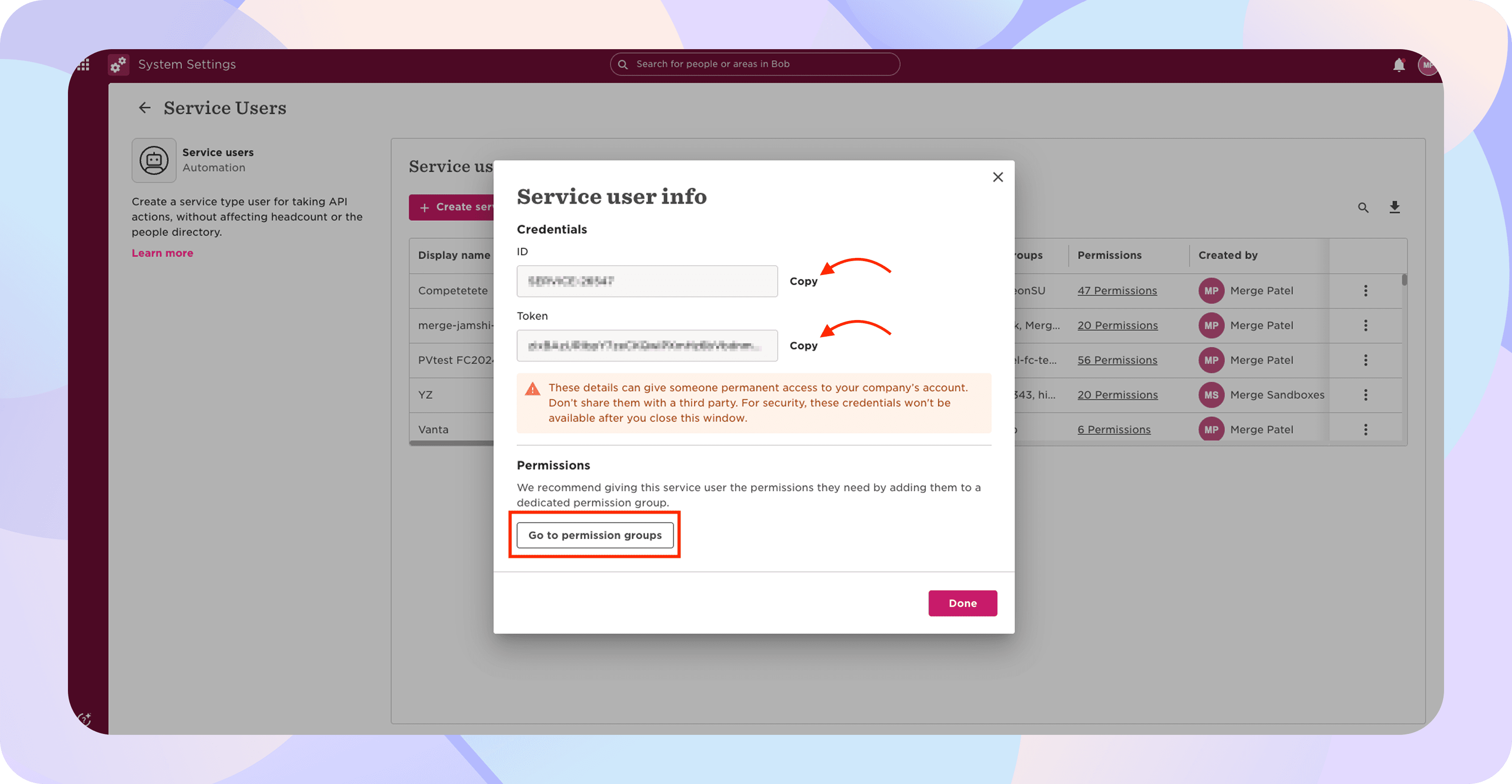Viewport: 1512px width, 784px height.
Task: Click the MP avatar in Competetete row
Action: coord(1212,291)
